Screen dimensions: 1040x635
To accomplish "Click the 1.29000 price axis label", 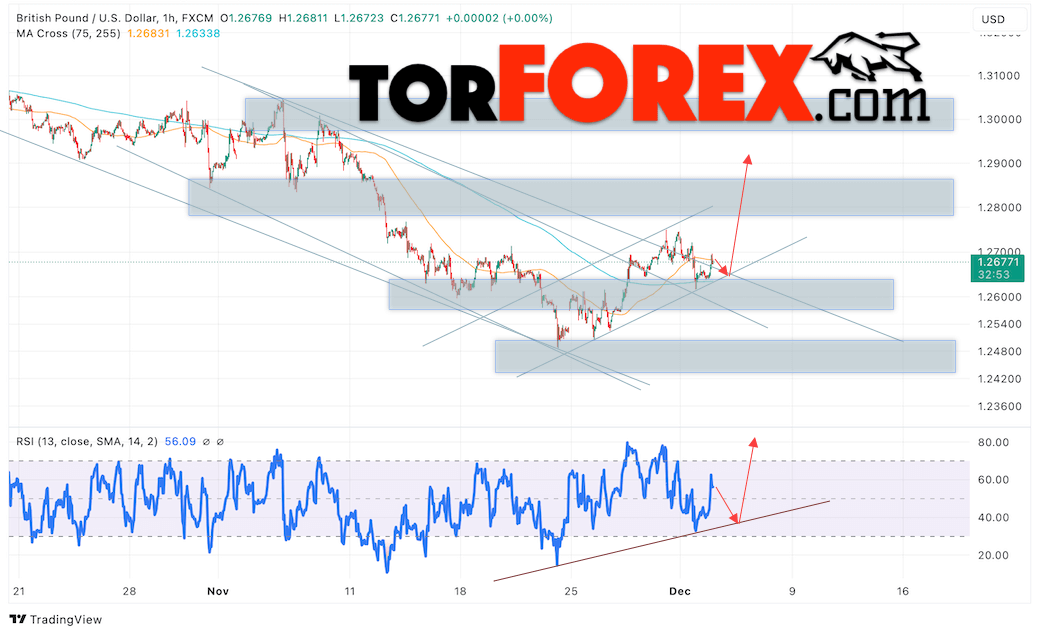I will tap(999, 163).
